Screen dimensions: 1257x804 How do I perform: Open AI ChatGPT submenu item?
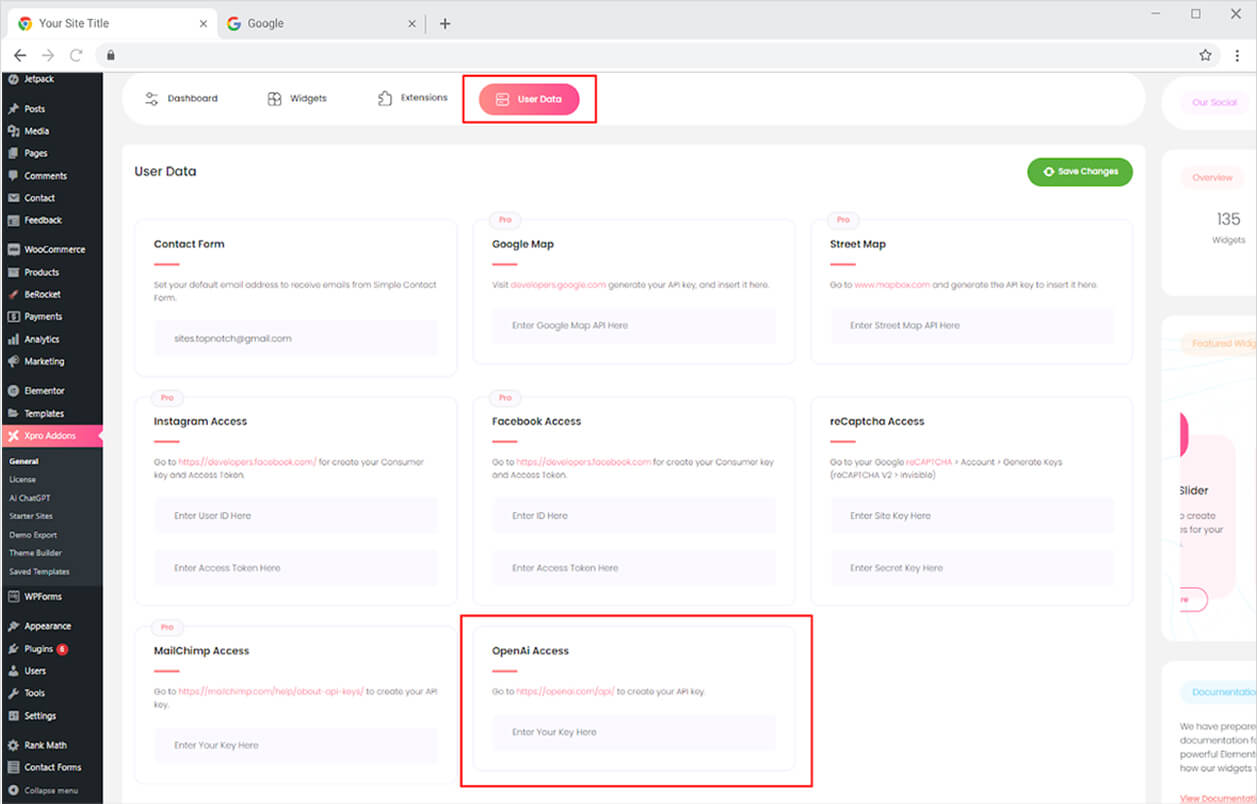coord(30,498)
